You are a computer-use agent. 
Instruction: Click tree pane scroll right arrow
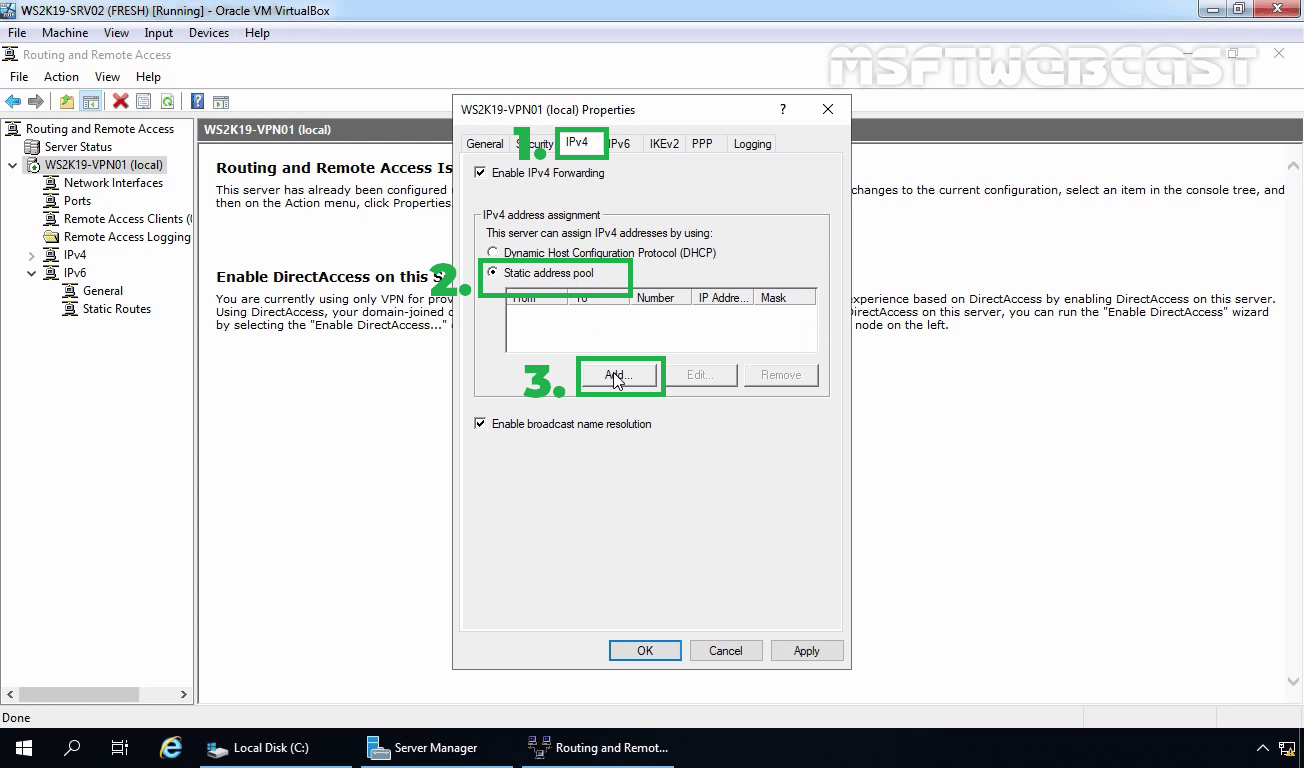184,694
